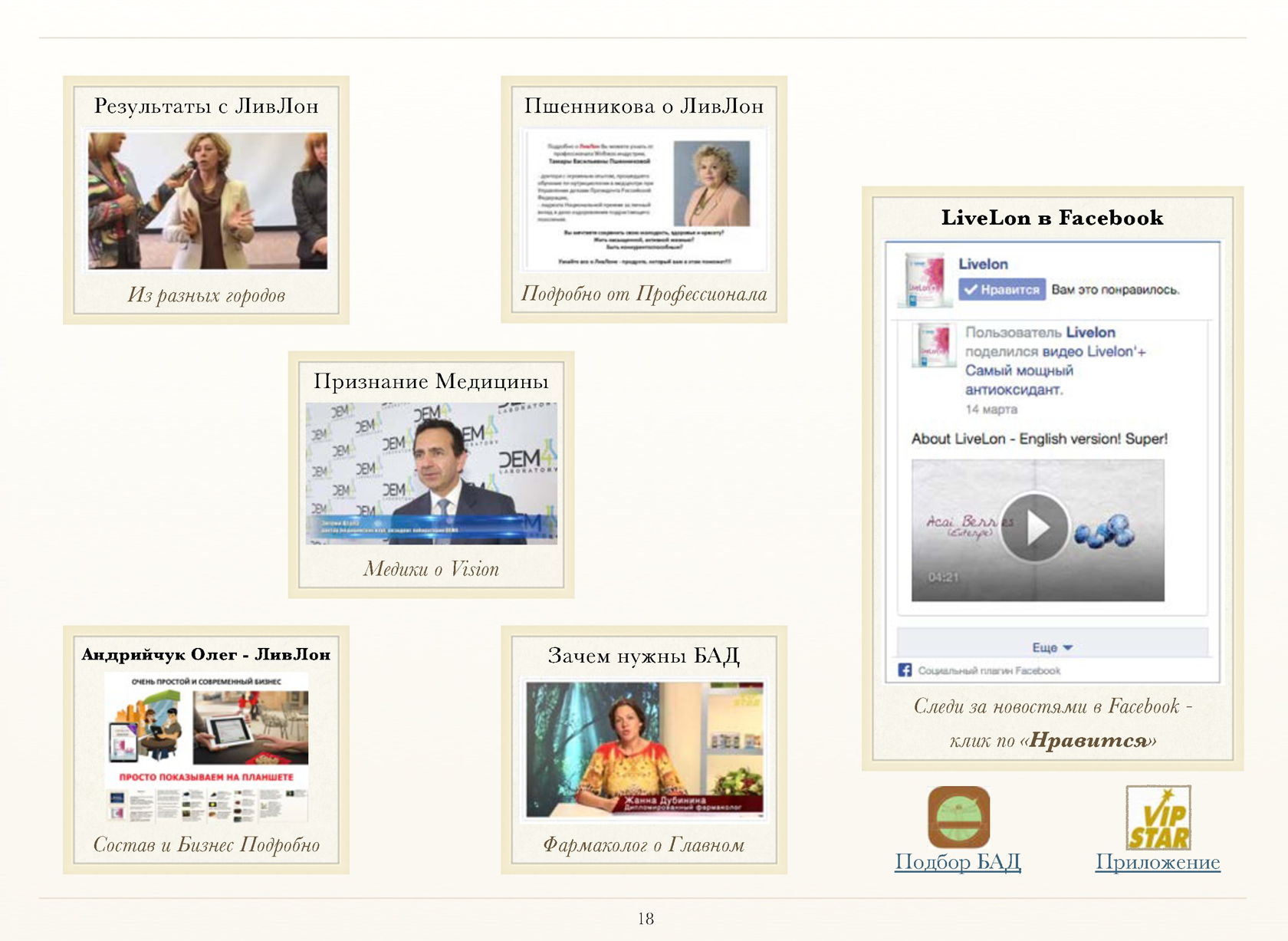Open the Зачем нужны БАД video thumbnail

coord(645,750)
